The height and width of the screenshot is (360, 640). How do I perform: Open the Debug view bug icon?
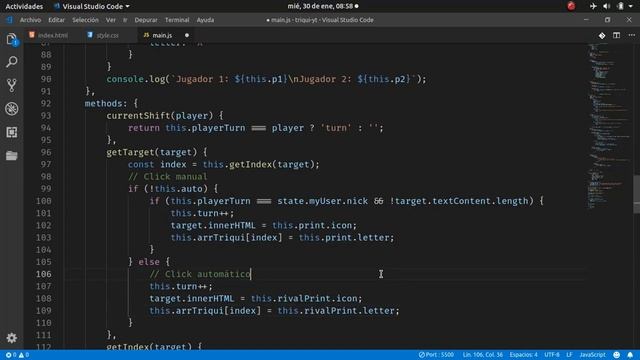click(11, 109)
